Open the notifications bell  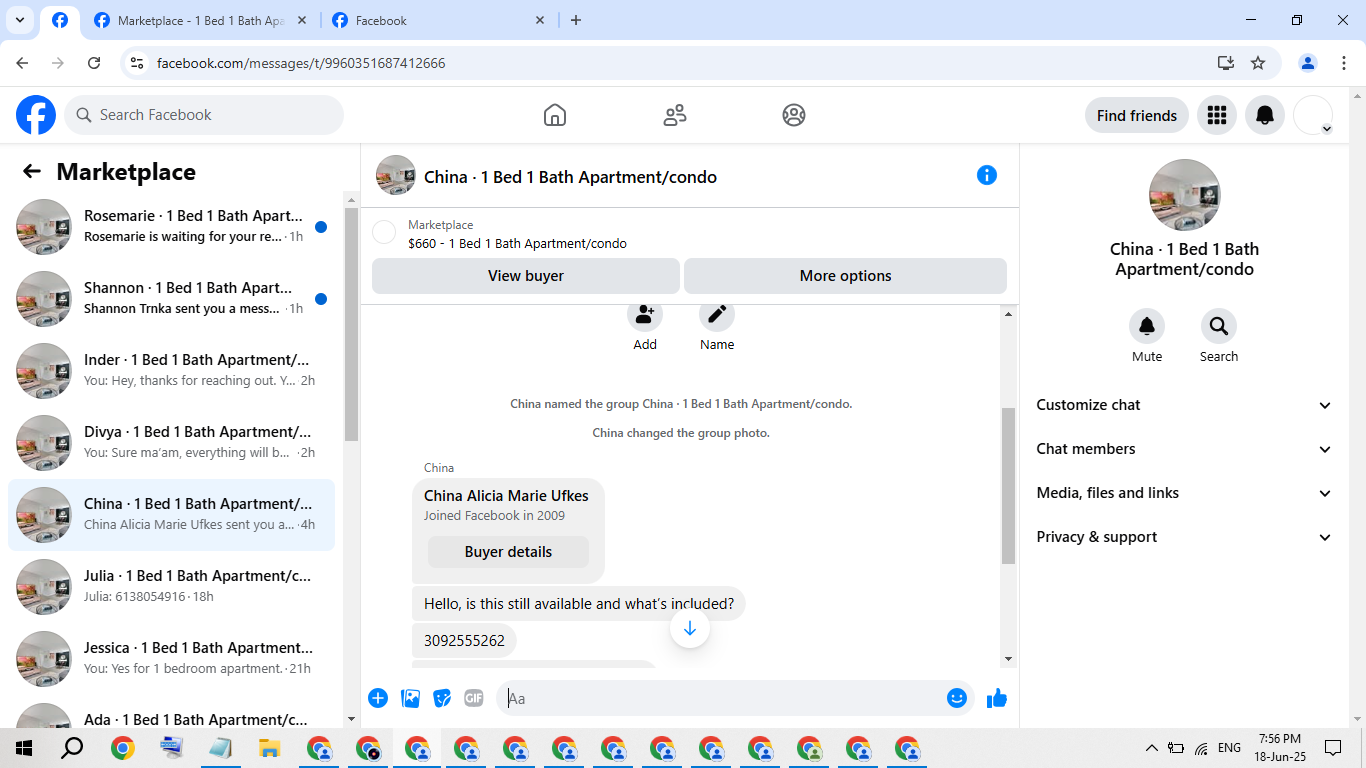point(1265,115)
